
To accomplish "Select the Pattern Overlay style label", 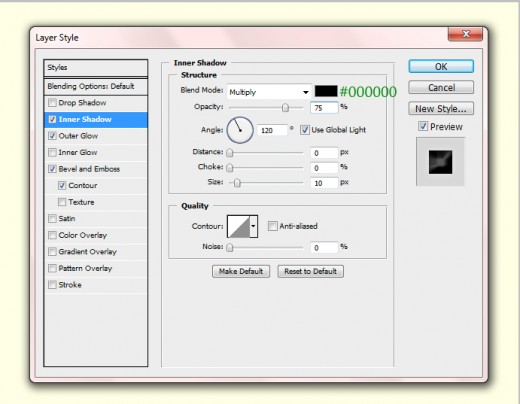I will [x=85, y=268].
